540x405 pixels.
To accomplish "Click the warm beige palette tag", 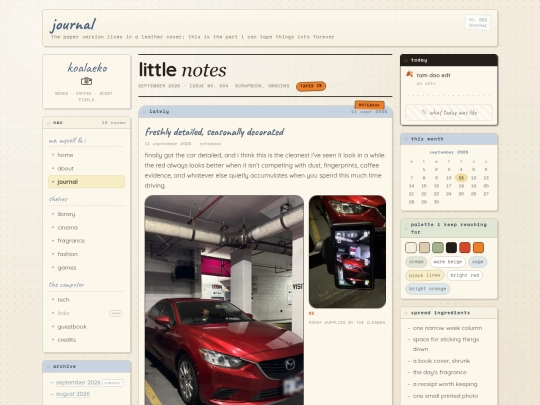I will [x=448, y=262].
